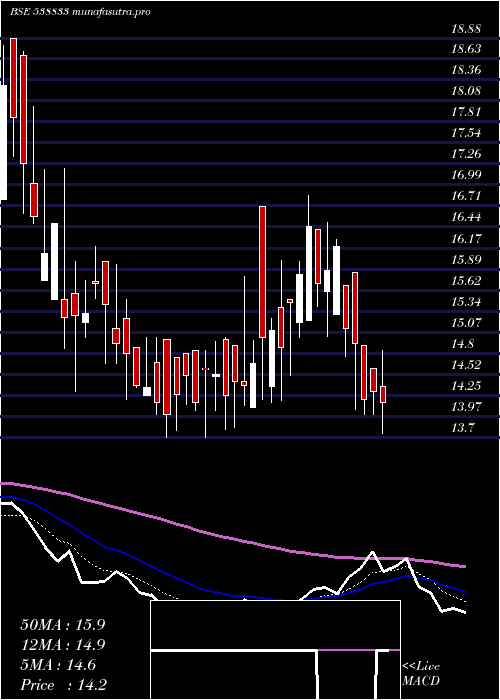Click the 'Price : 14.2' readout
Screen dimensions: 500x700
pyautogui.click(x=63, y=685)
